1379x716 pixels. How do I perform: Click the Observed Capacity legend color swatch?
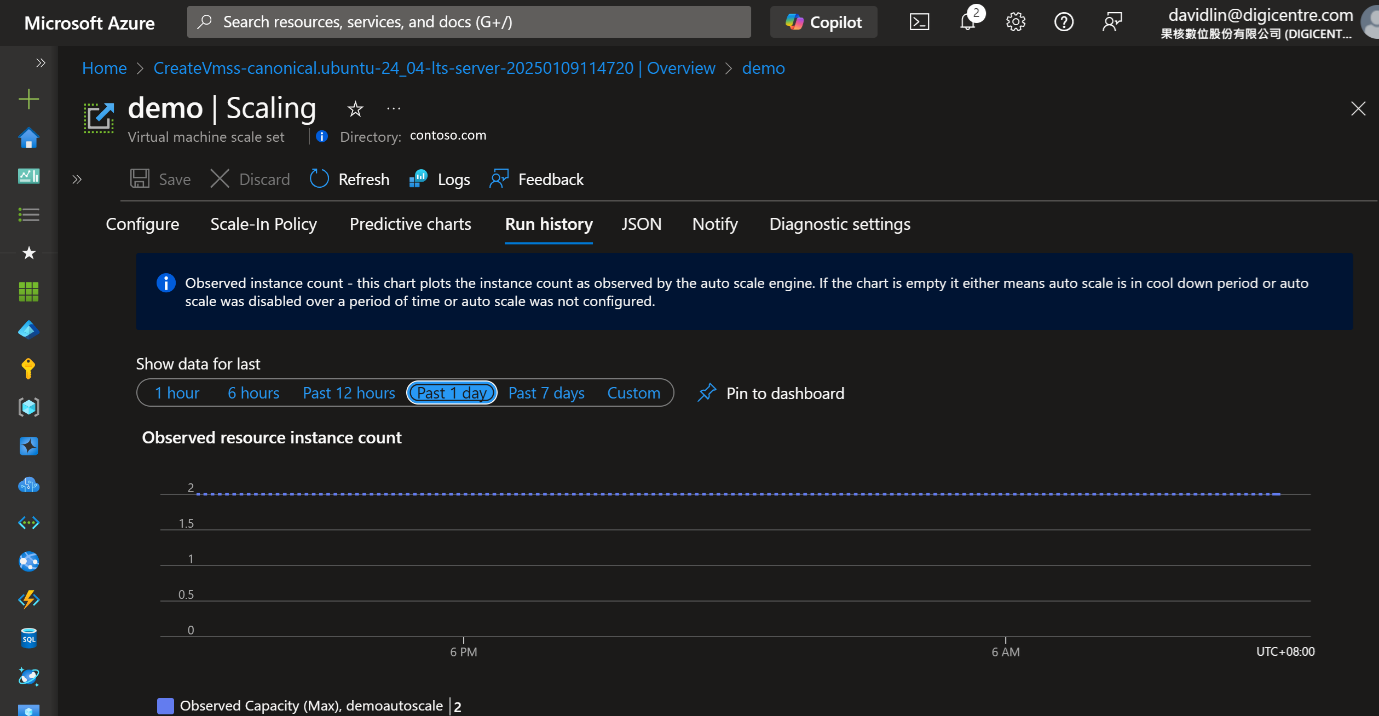coord(166,706)
